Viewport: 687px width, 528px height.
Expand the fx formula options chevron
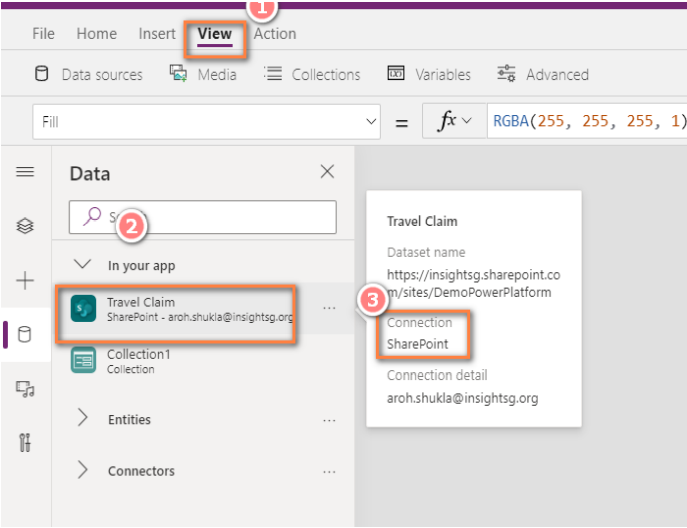467,120
